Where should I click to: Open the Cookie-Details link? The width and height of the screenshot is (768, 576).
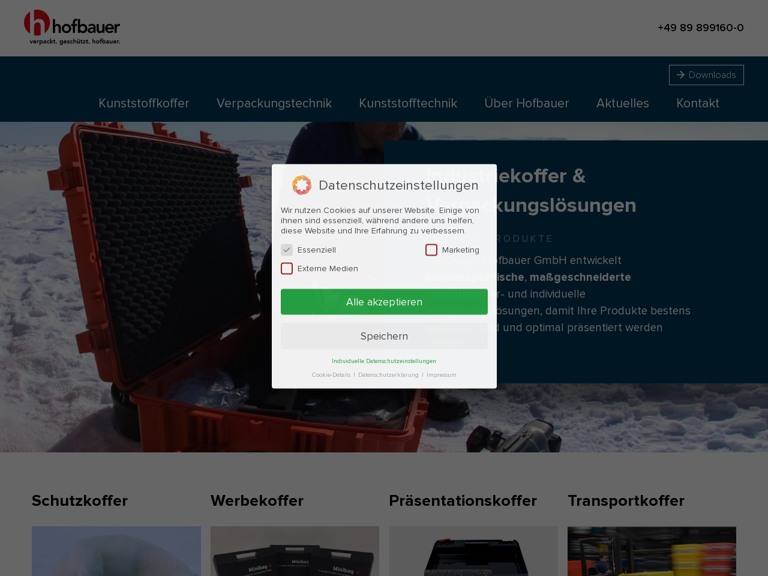(331, 375)
